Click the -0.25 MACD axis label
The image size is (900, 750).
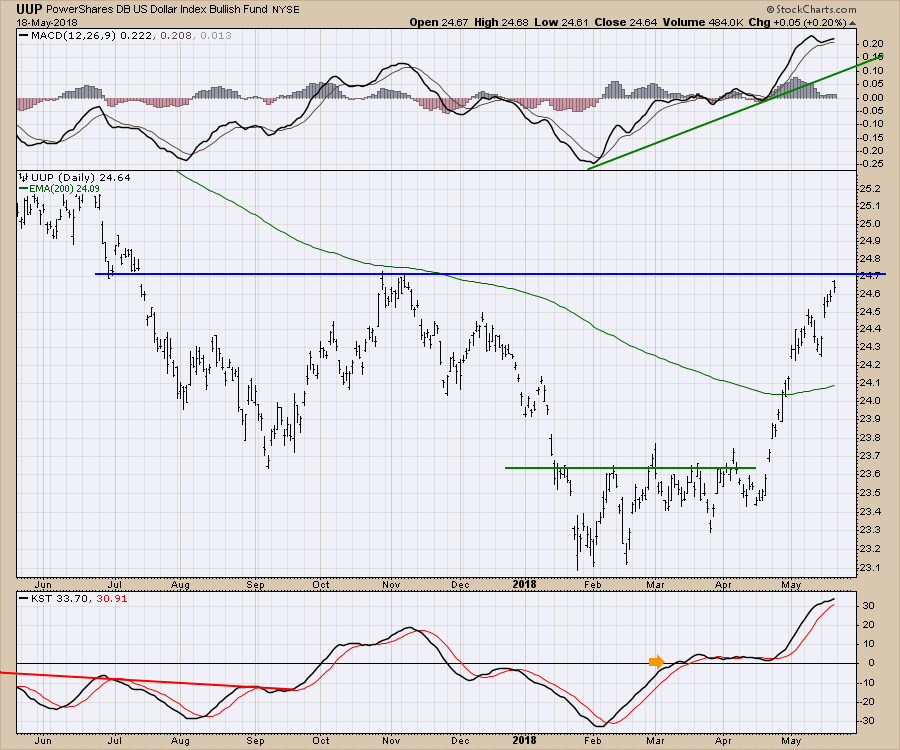[870, 164]
